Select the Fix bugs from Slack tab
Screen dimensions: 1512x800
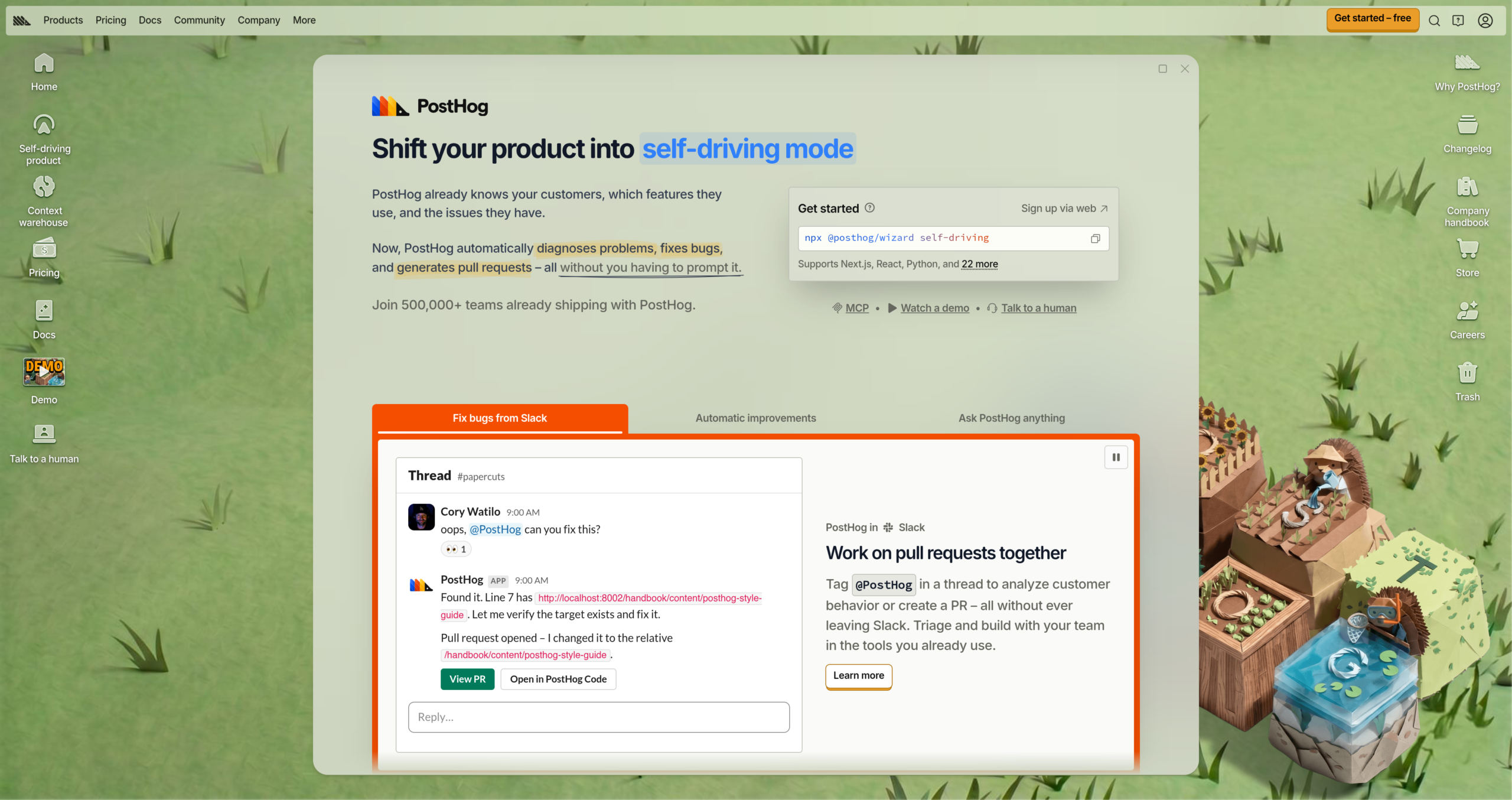point(500,418)
